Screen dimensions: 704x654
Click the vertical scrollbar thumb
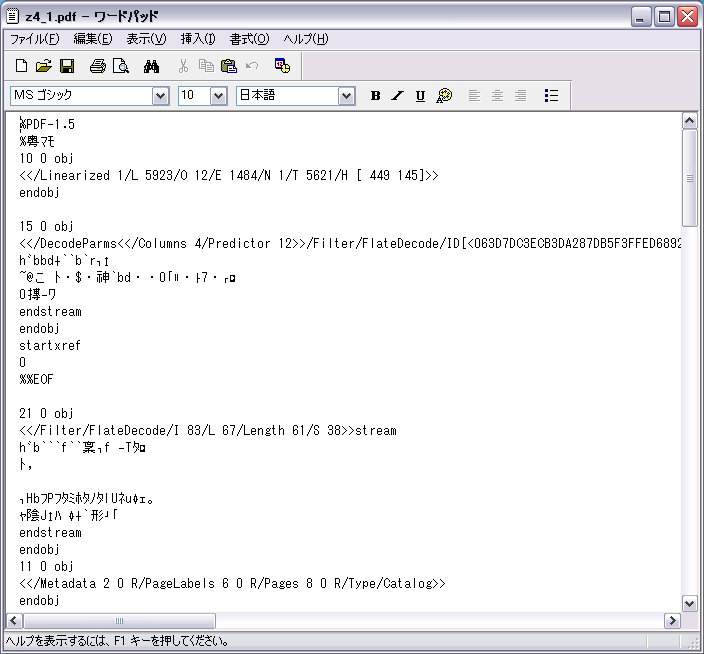tap(690, 178)
